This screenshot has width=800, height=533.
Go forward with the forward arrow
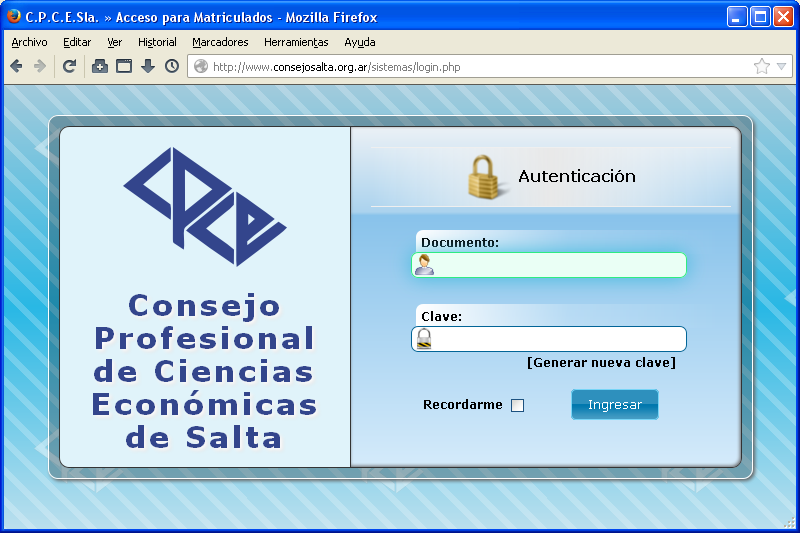pyautogui.click(x=40, y=66)
